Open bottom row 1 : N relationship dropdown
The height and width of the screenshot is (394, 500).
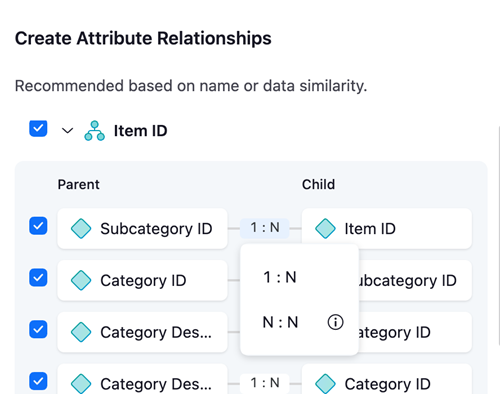pos(265,383)
